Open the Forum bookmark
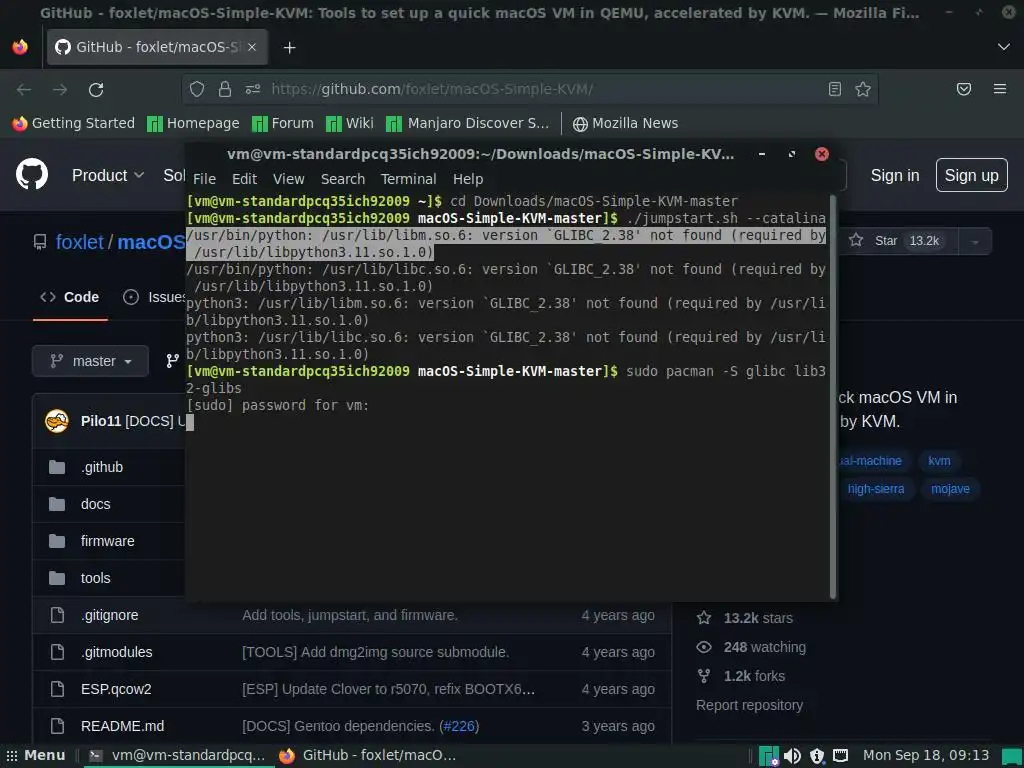 click(283, 123)
